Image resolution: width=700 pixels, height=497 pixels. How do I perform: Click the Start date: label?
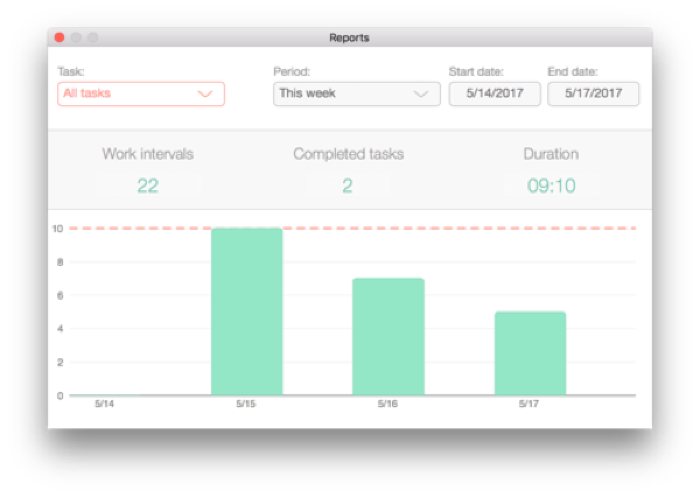click(x=476, y=71)
